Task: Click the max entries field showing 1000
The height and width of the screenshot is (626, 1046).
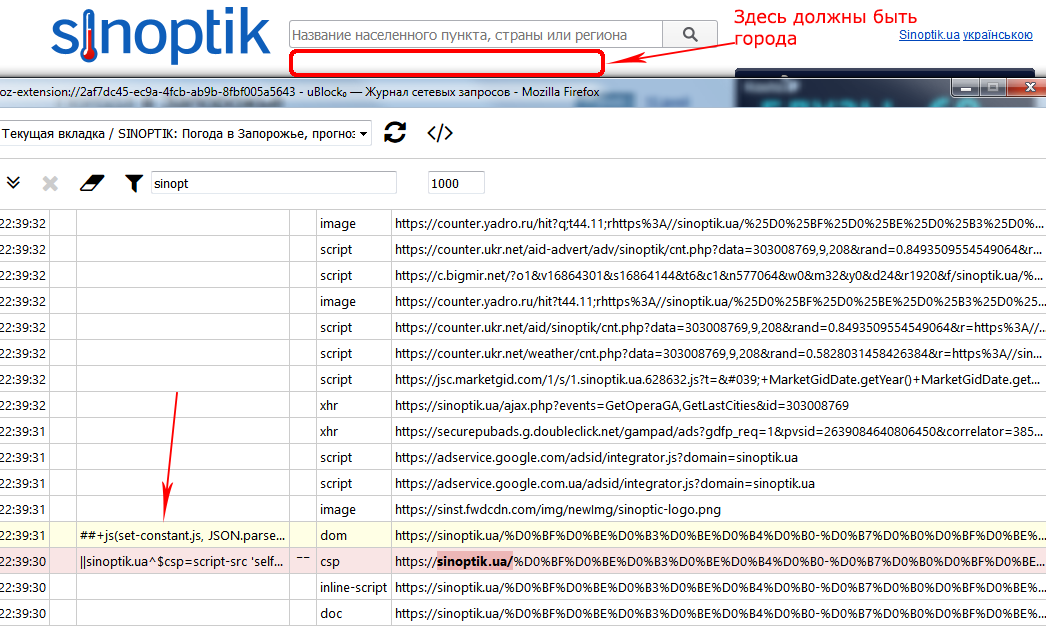Action: (x=456, y=183)
